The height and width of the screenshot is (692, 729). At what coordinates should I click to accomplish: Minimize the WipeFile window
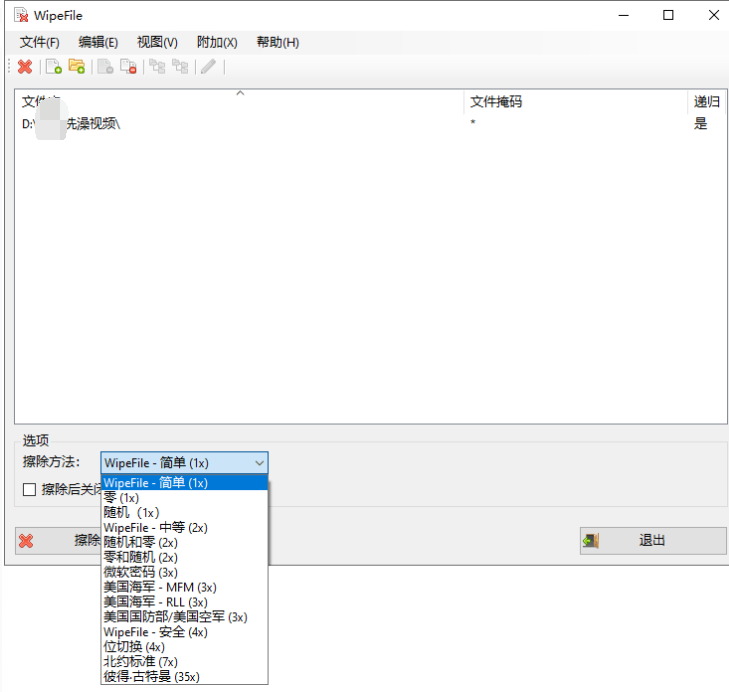[623, 15]
